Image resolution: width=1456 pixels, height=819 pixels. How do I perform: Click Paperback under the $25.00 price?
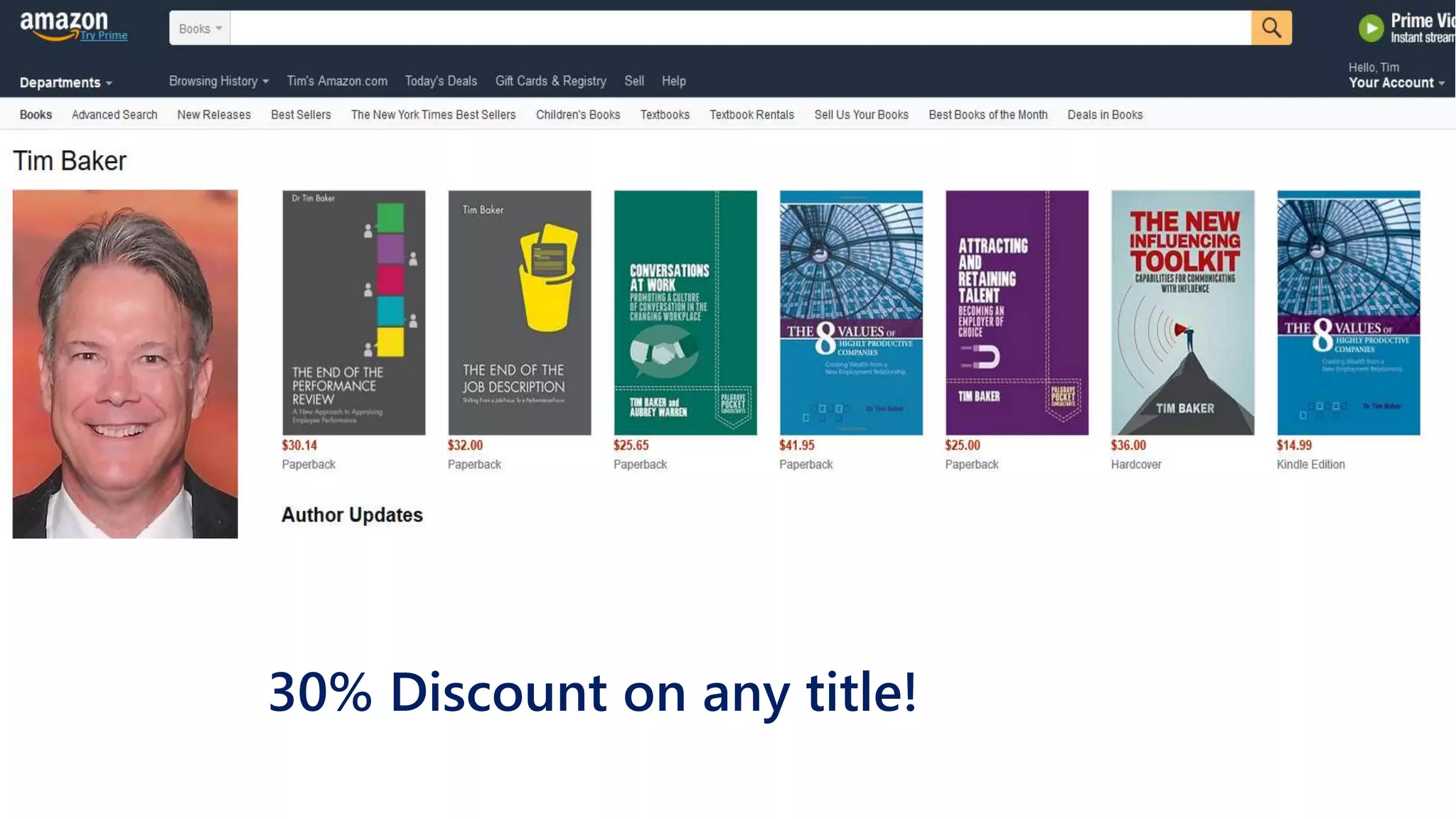tap(972, 464)
